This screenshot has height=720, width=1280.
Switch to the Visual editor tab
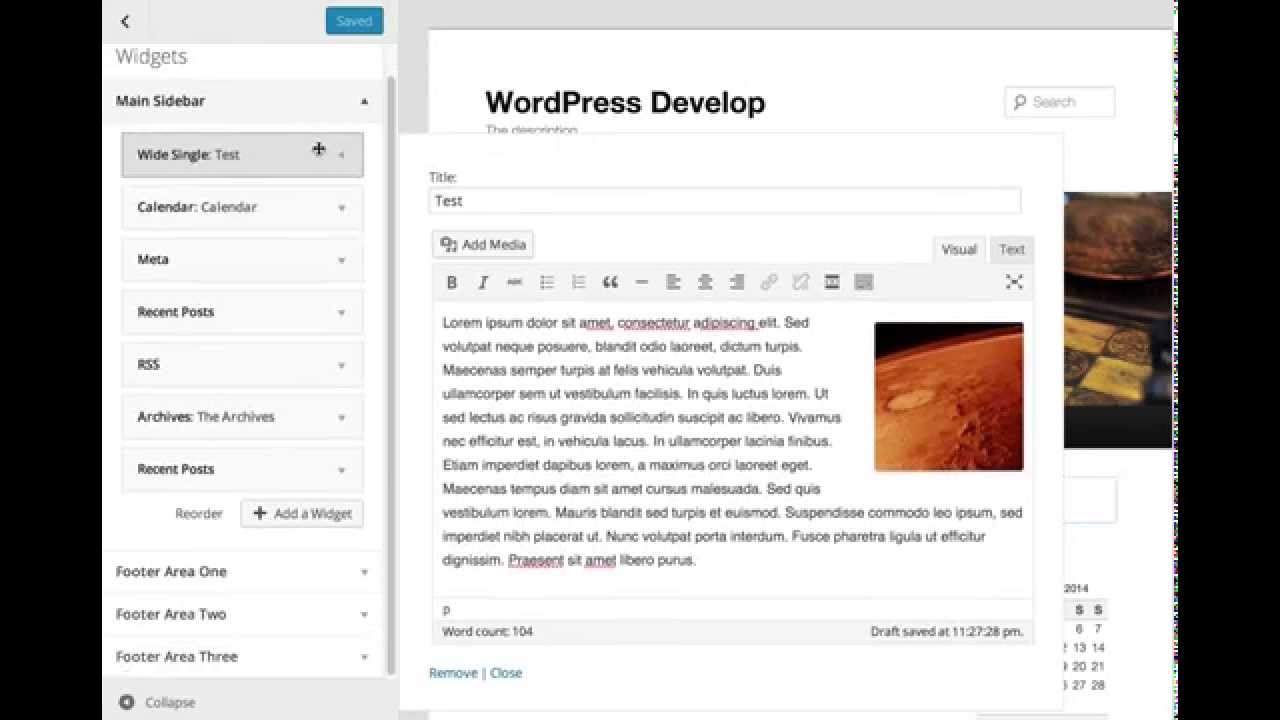(x=958, y=249)
